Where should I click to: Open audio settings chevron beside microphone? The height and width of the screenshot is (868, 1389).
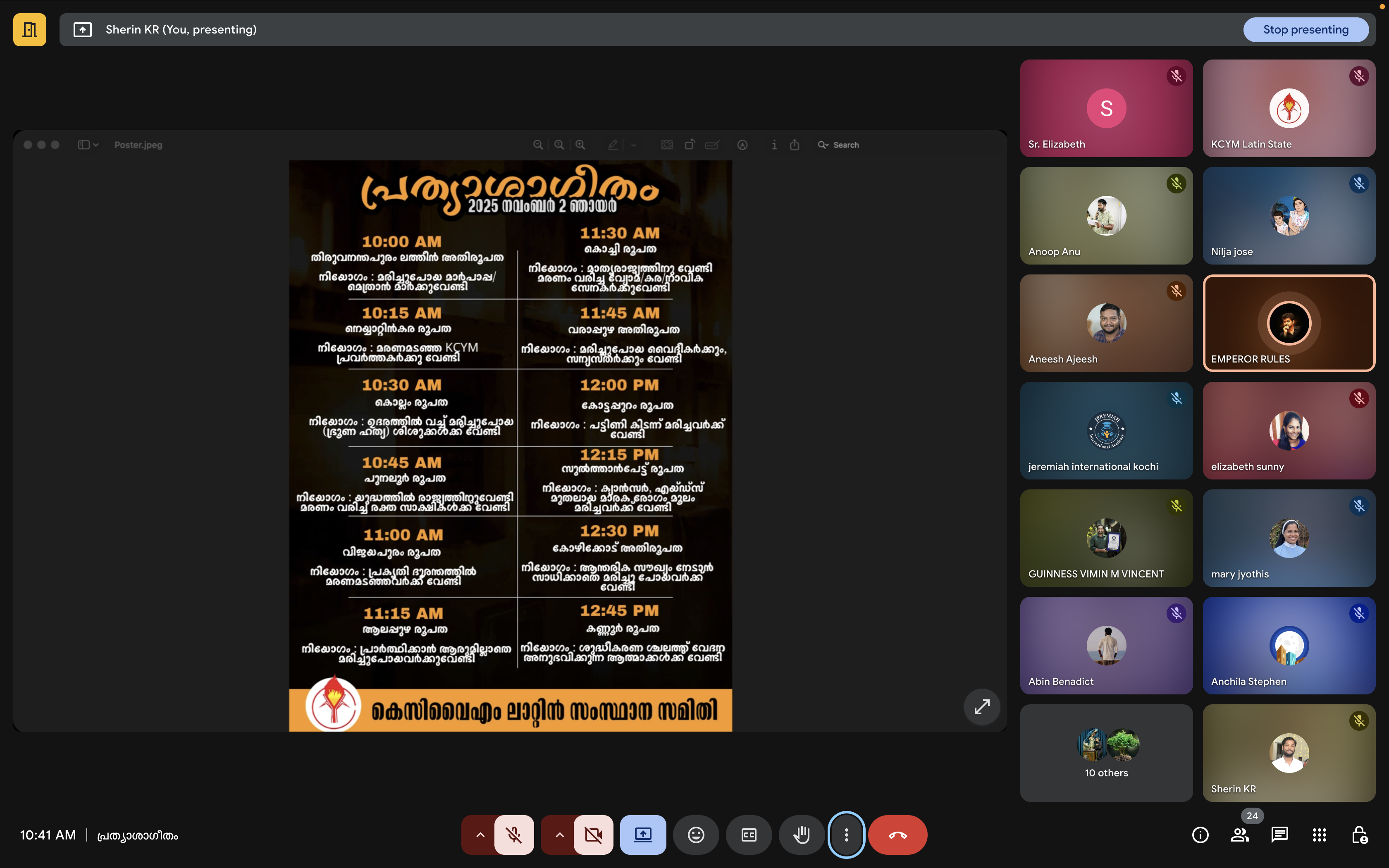click(x=480, y=835)
